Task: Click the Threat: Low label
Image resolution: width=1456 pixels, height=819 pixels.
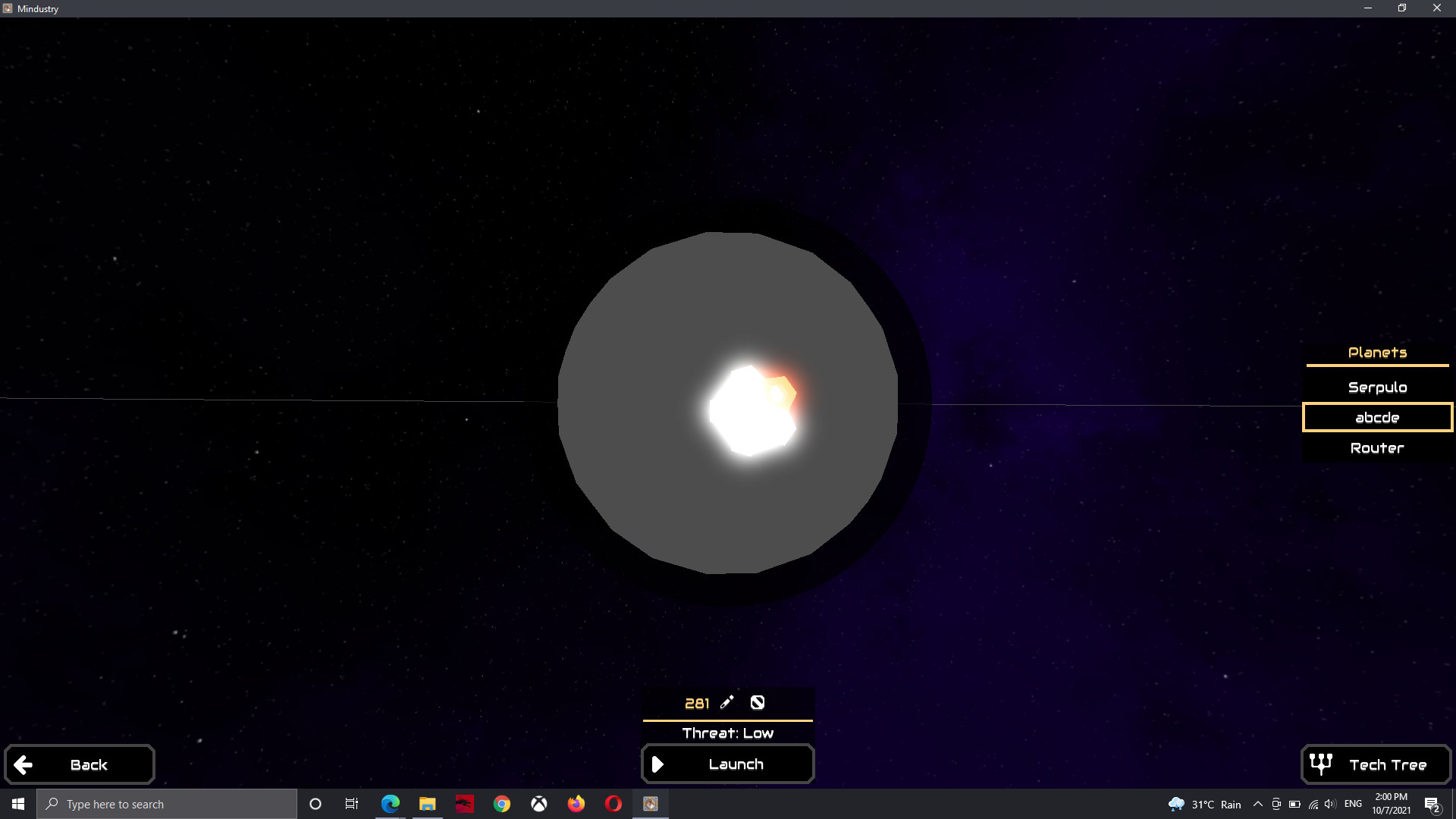Action: pos(728,733)
